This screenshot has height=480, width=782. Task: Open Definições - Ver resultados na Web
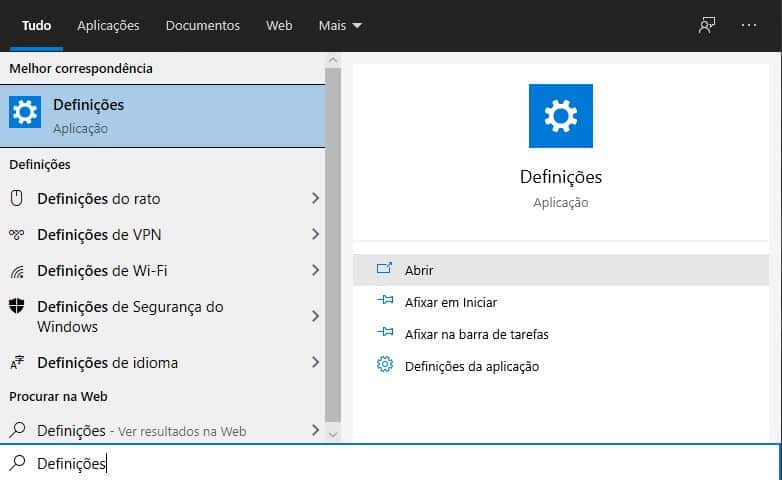[162, 430]
